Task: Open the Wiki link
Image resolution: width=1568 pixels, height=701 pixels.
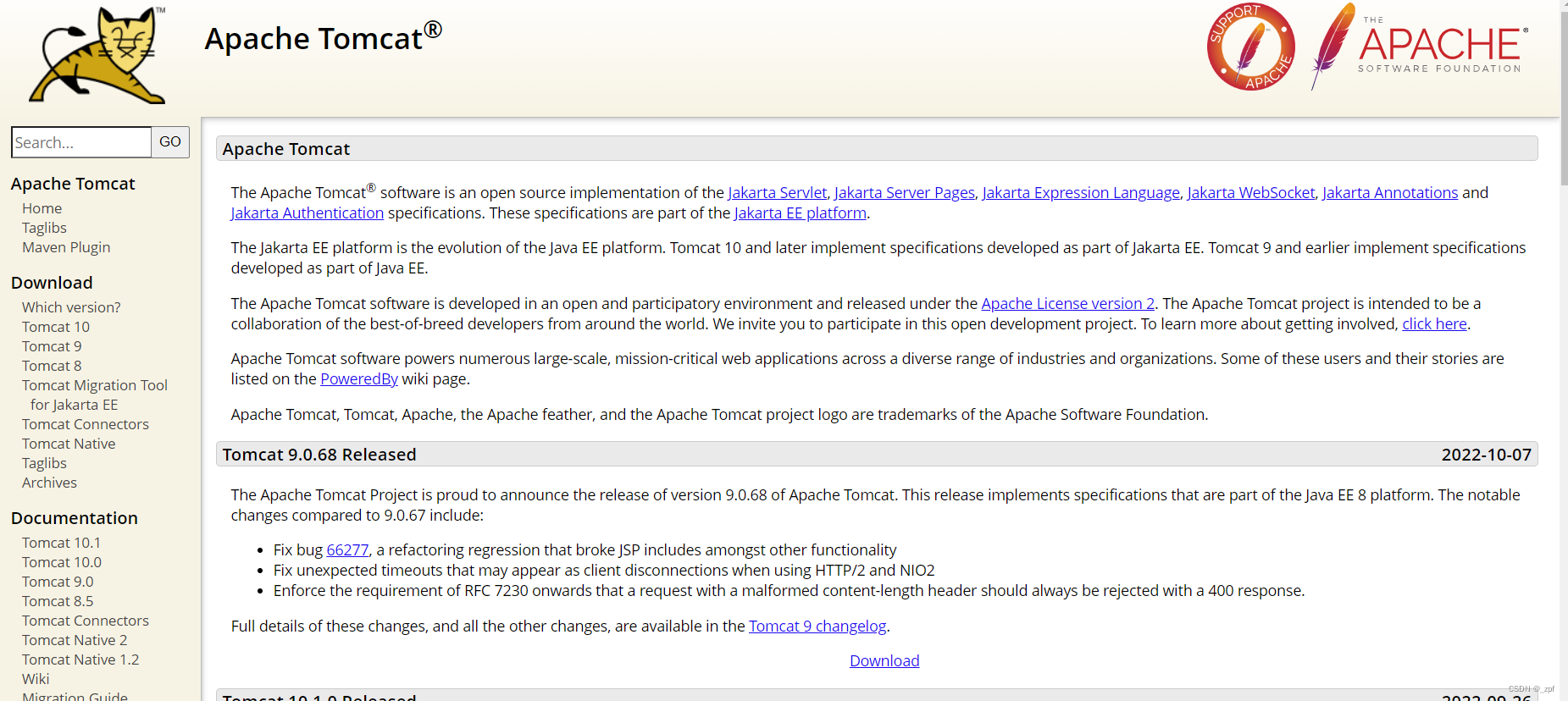Action: [x=36, y=679]
